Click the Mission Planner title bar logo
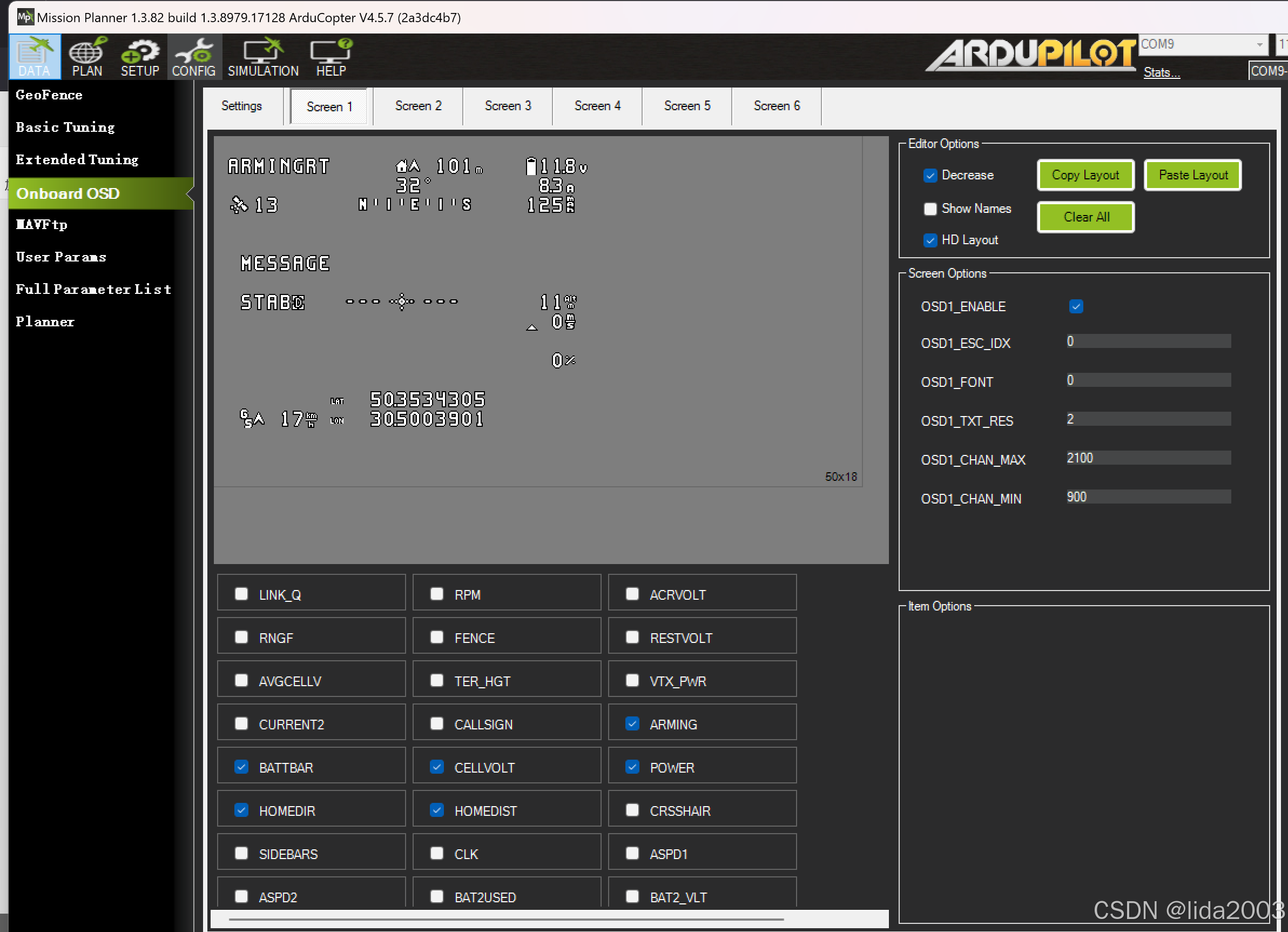1288x932 pixels. pyautogui.click(x=25, y=17)
